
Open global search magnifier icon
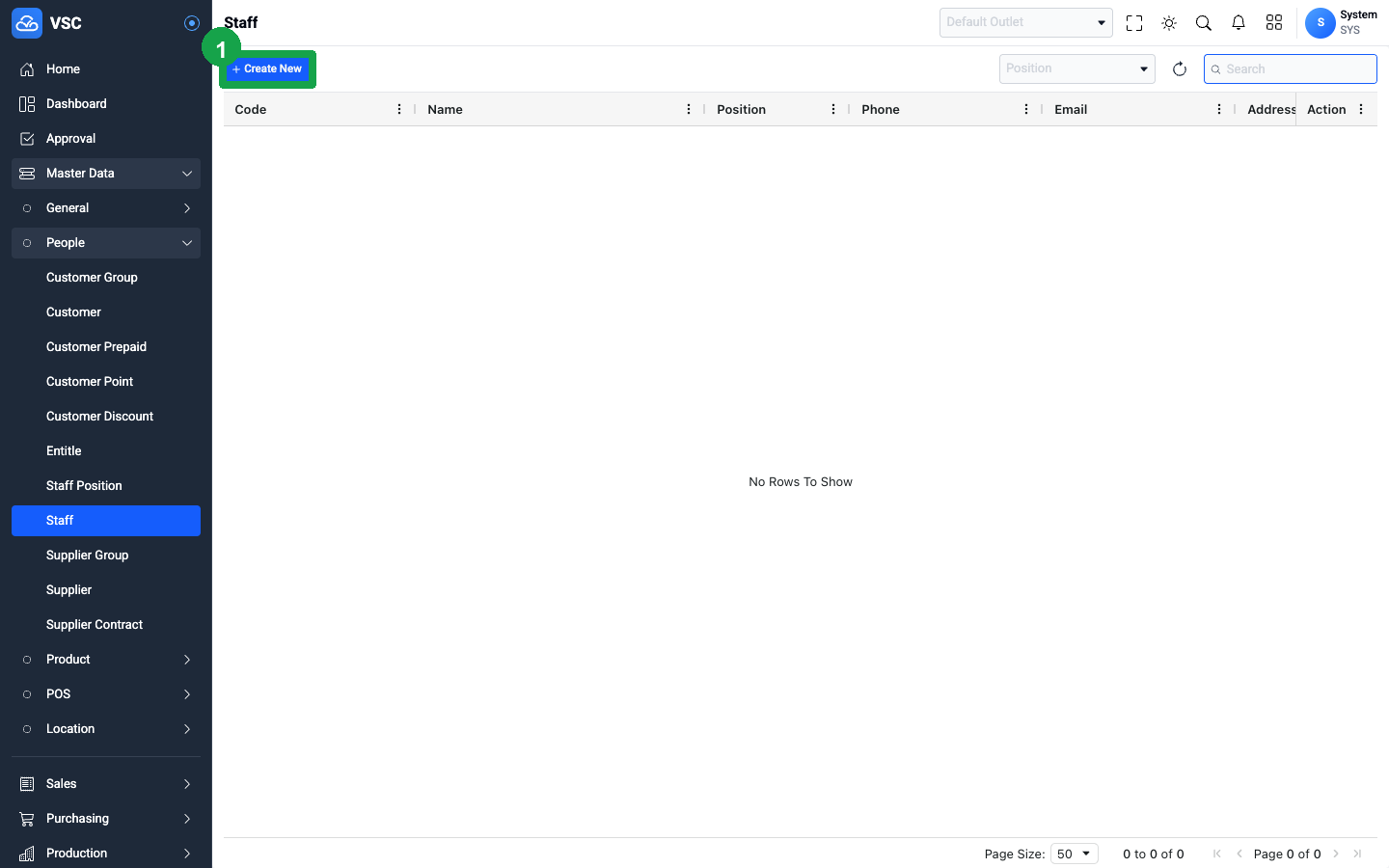[1204, 23]
